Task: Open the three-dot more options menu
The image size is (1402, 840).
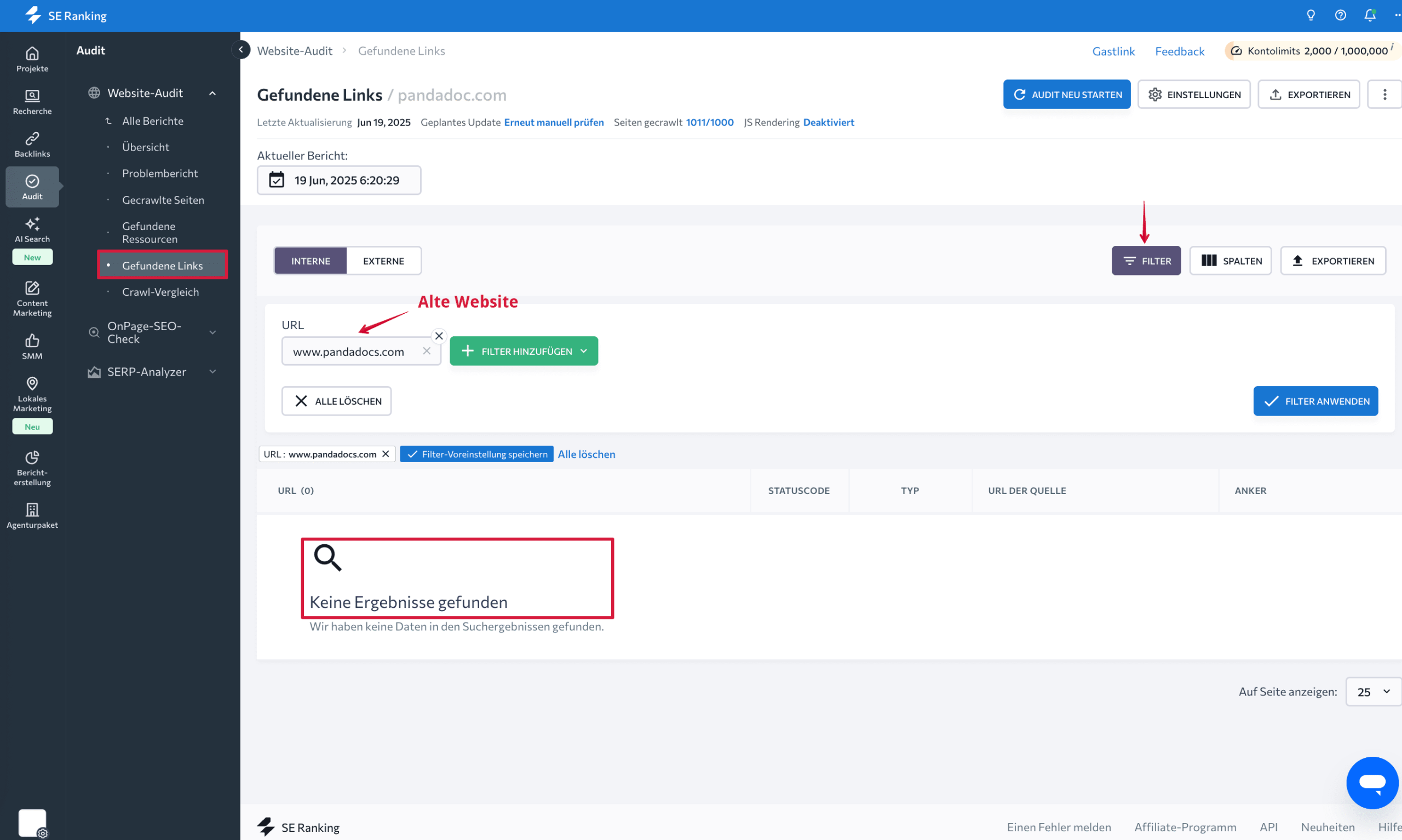Action: point(1384,95)
